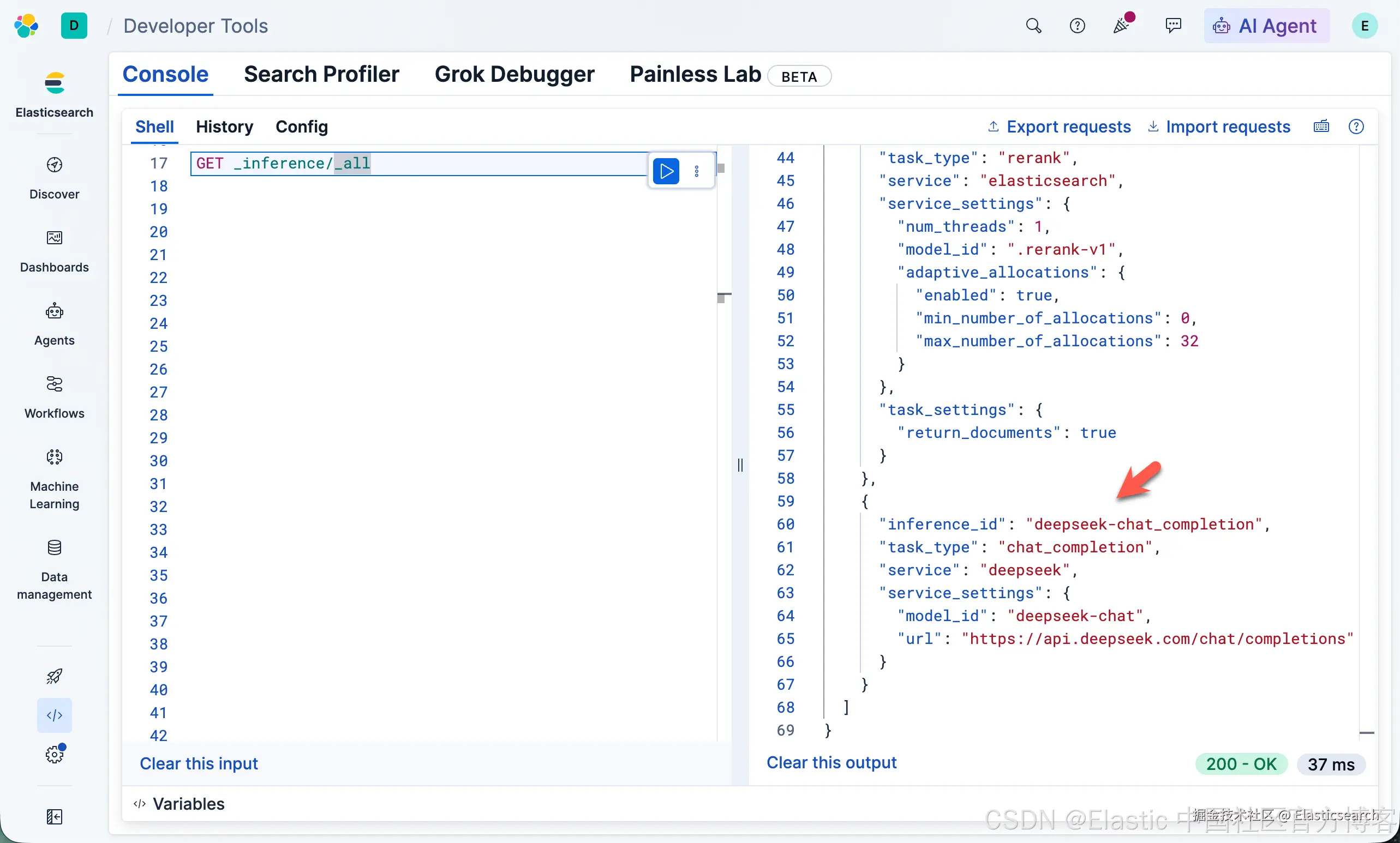Select the Shell sub-tab
This screenshot has height=843, width=1400.
[x=154, y=126]
